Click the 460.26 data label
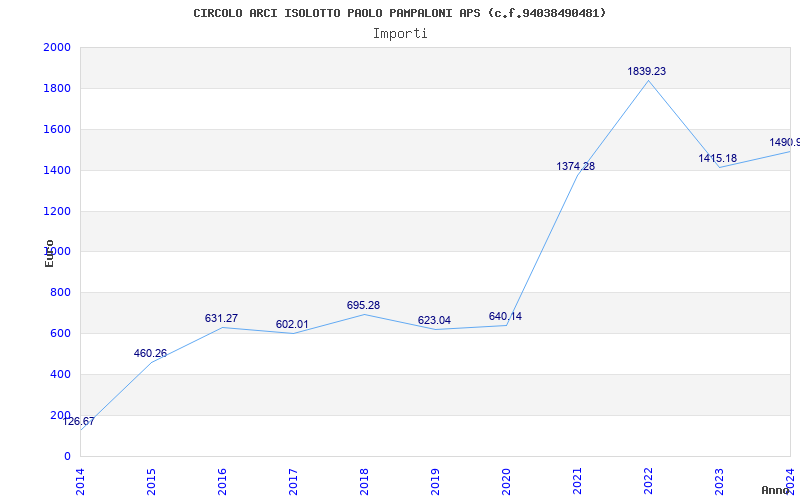The image size is (800, 500). 151,353
